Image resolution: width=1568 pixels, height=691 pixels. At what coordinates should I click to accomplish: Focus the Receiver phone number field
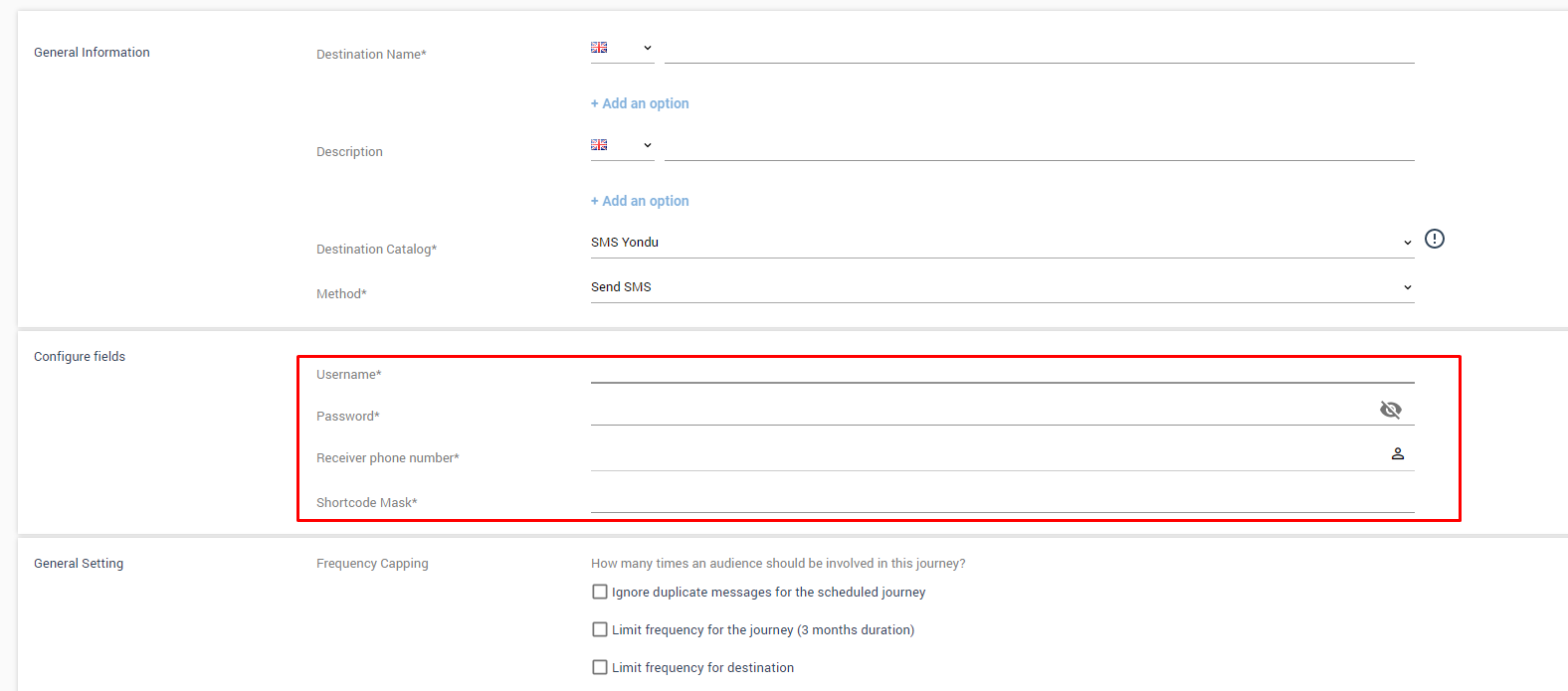point(985,455)
